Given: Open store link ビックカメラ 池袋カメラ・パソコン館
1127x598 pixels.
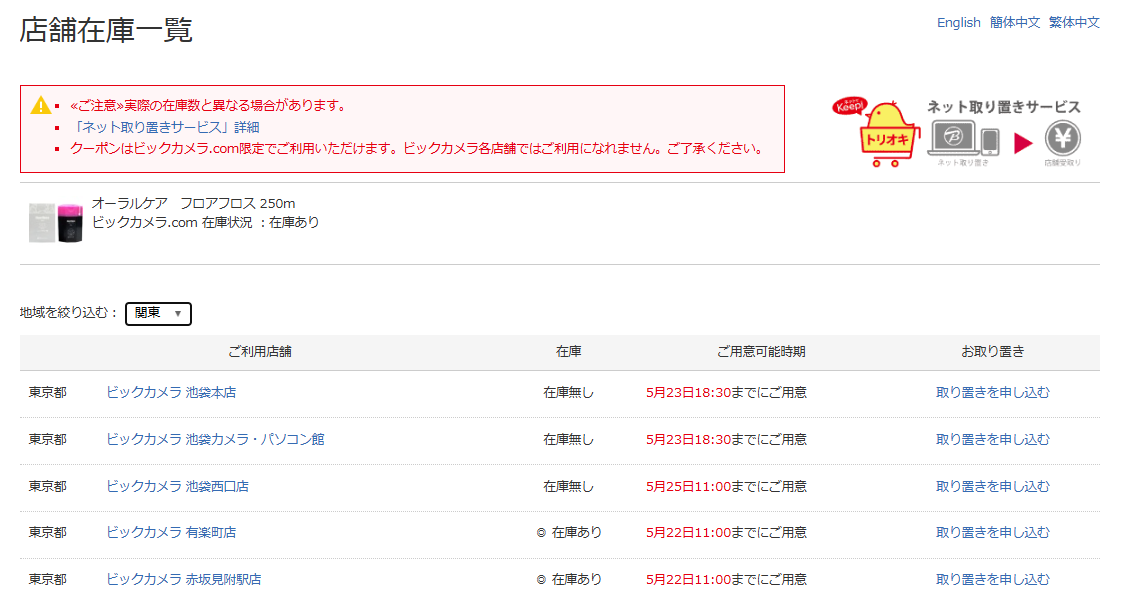Looking at the screenshot, I should pos(215,439).
